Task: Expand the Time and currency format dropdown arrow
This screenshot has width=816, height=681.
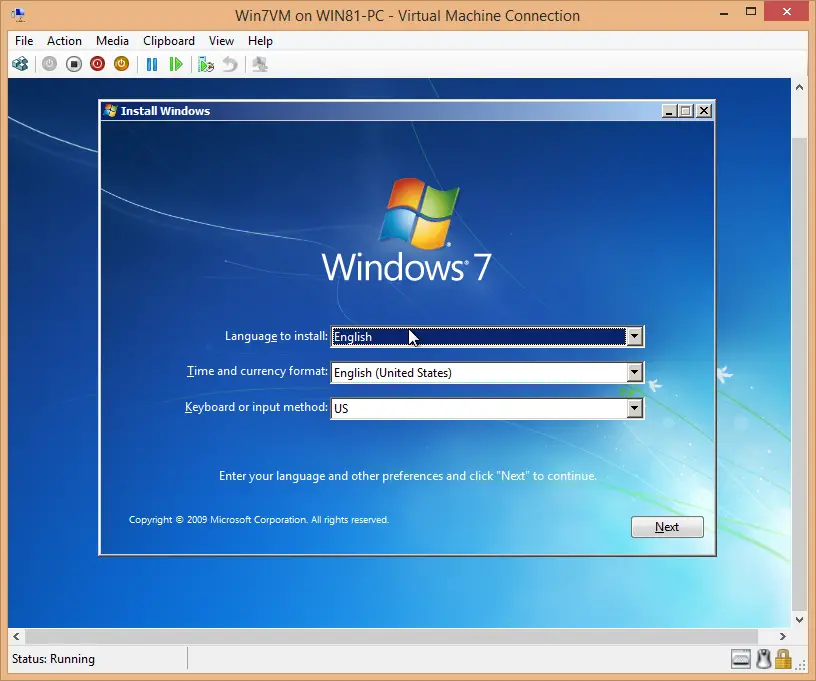Action: coord(634,372)
